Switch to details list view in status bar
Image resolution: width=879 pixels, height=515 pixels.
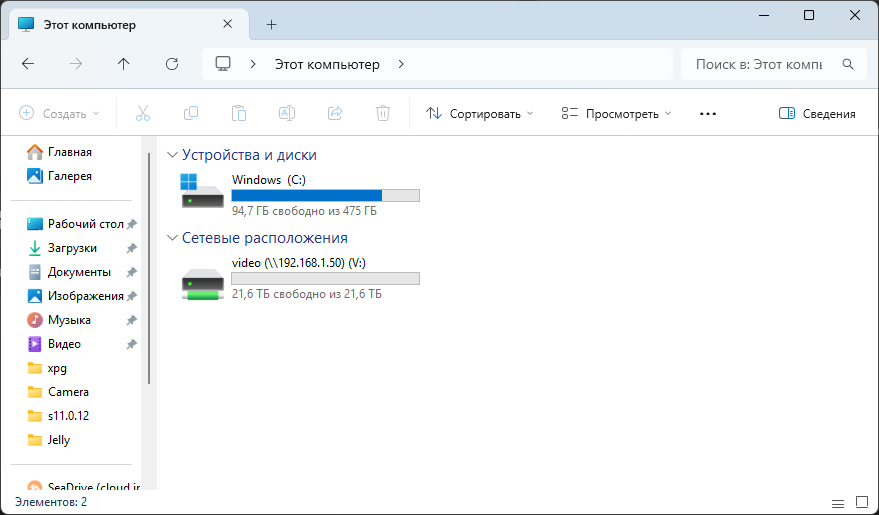click(x=838, y=502)
